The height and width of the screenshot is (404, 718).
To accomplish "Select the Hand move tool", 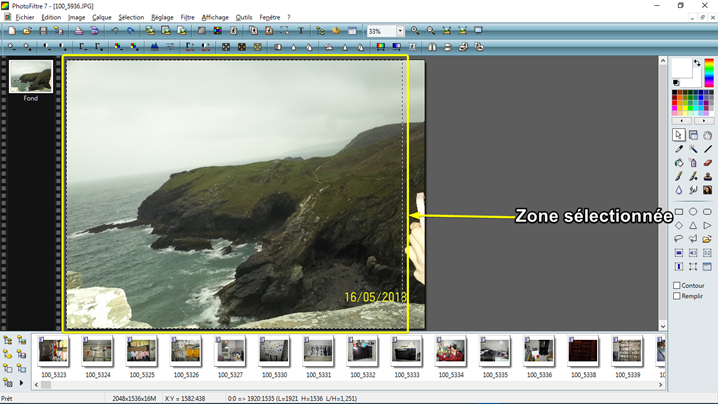I will (707, 135).
